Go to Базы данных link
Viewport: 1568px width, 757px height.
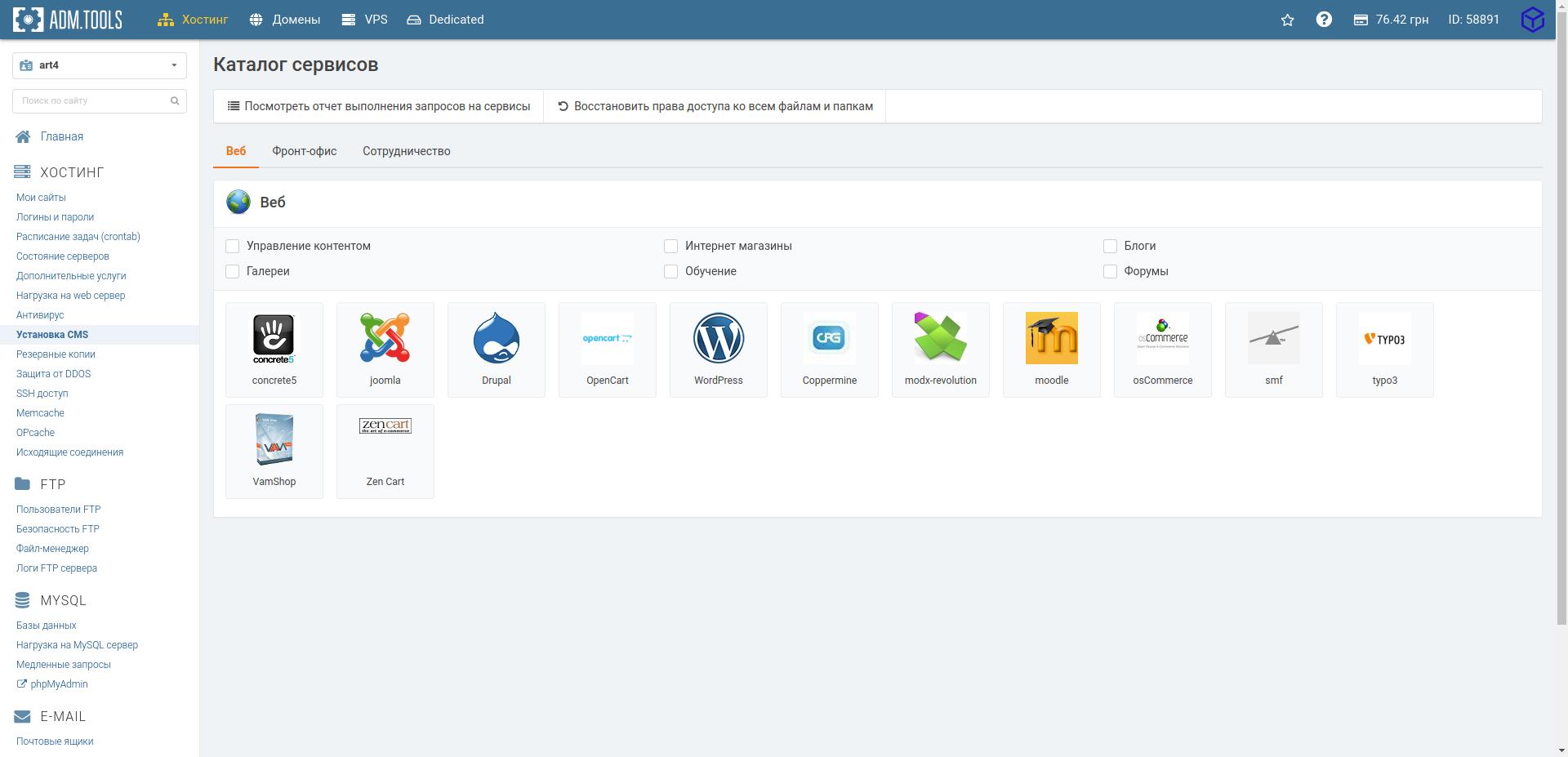47,626
